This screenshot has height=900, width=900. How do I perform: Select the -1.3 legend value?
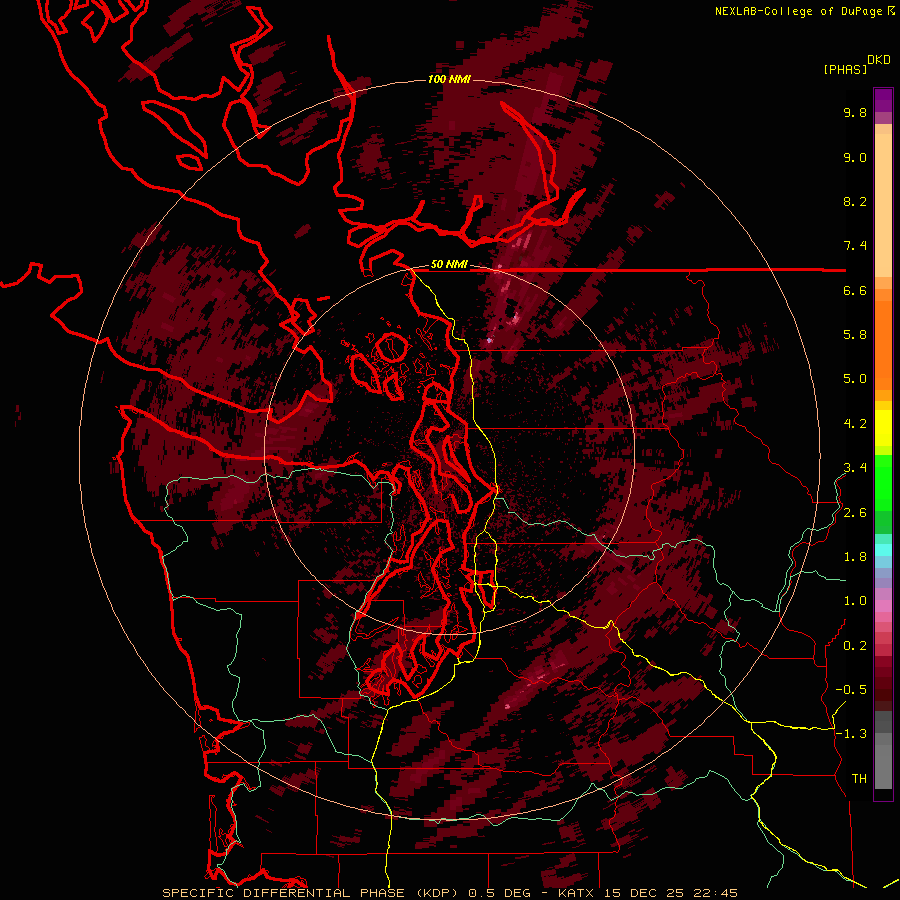[851, 735]
